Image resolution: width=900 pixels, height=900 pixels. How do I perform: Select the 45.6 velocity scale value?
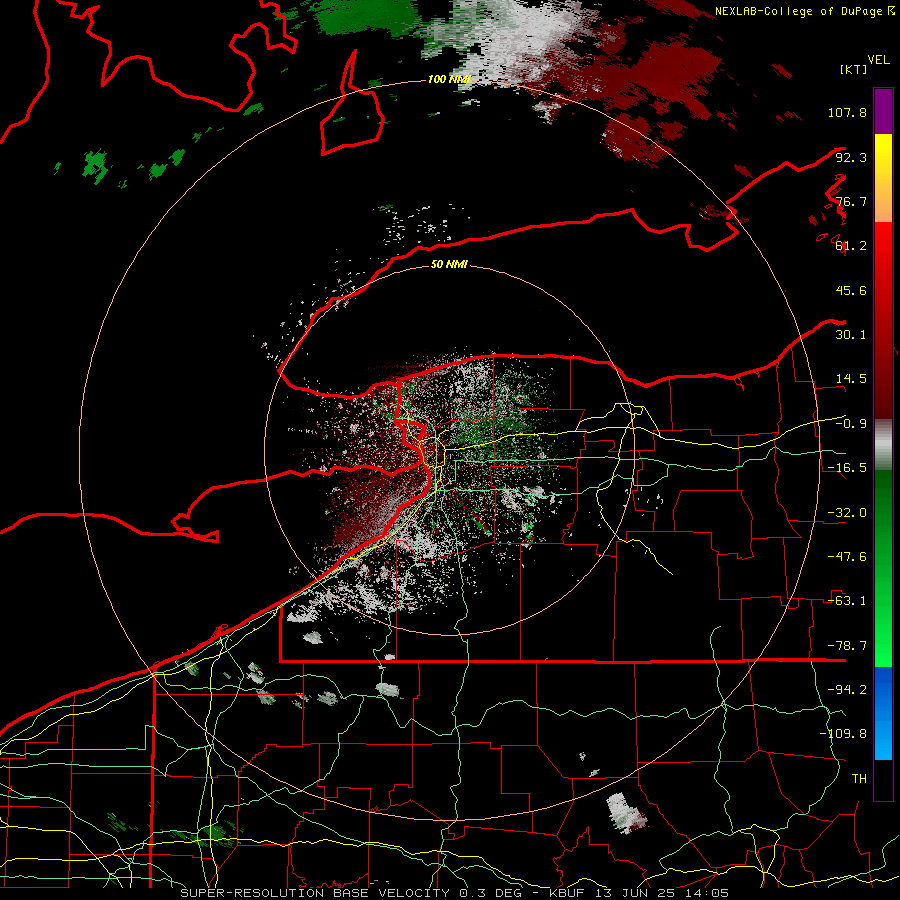click(851, 290)
